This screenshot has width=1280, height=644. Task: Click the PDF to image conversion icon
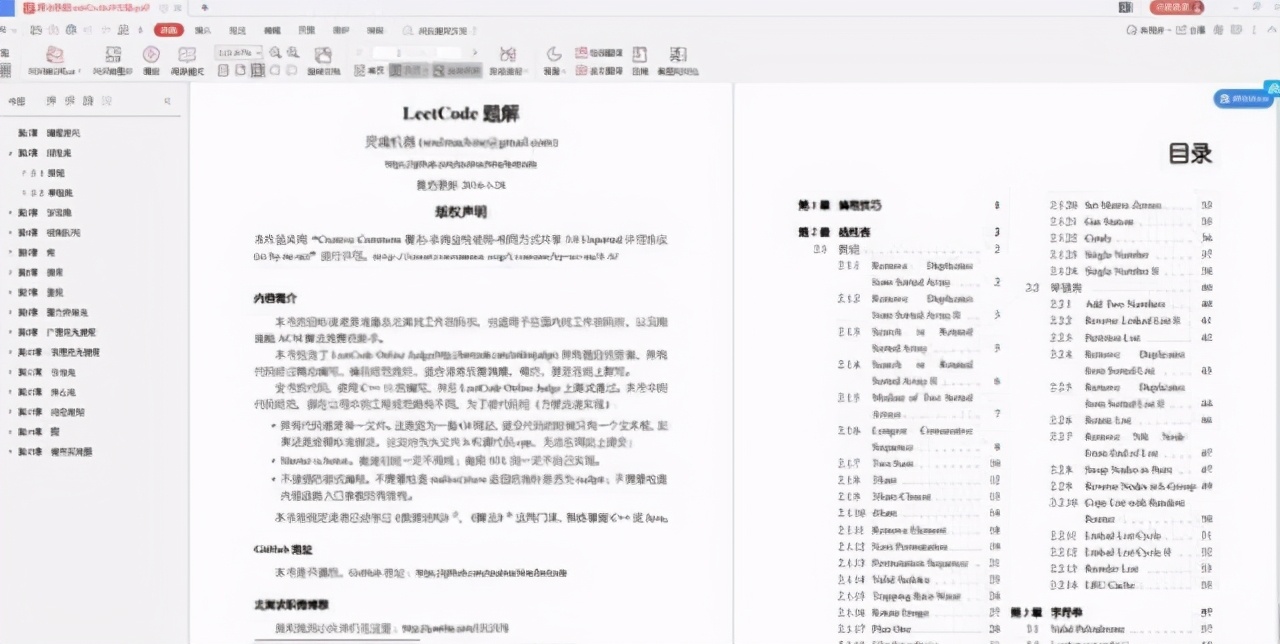point(114,54)
